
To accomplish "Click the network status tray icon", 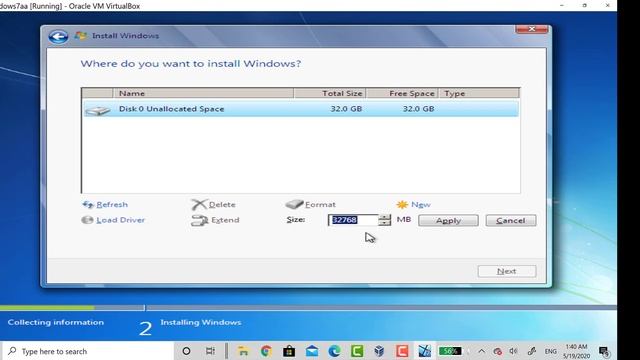I will [497, 351].
